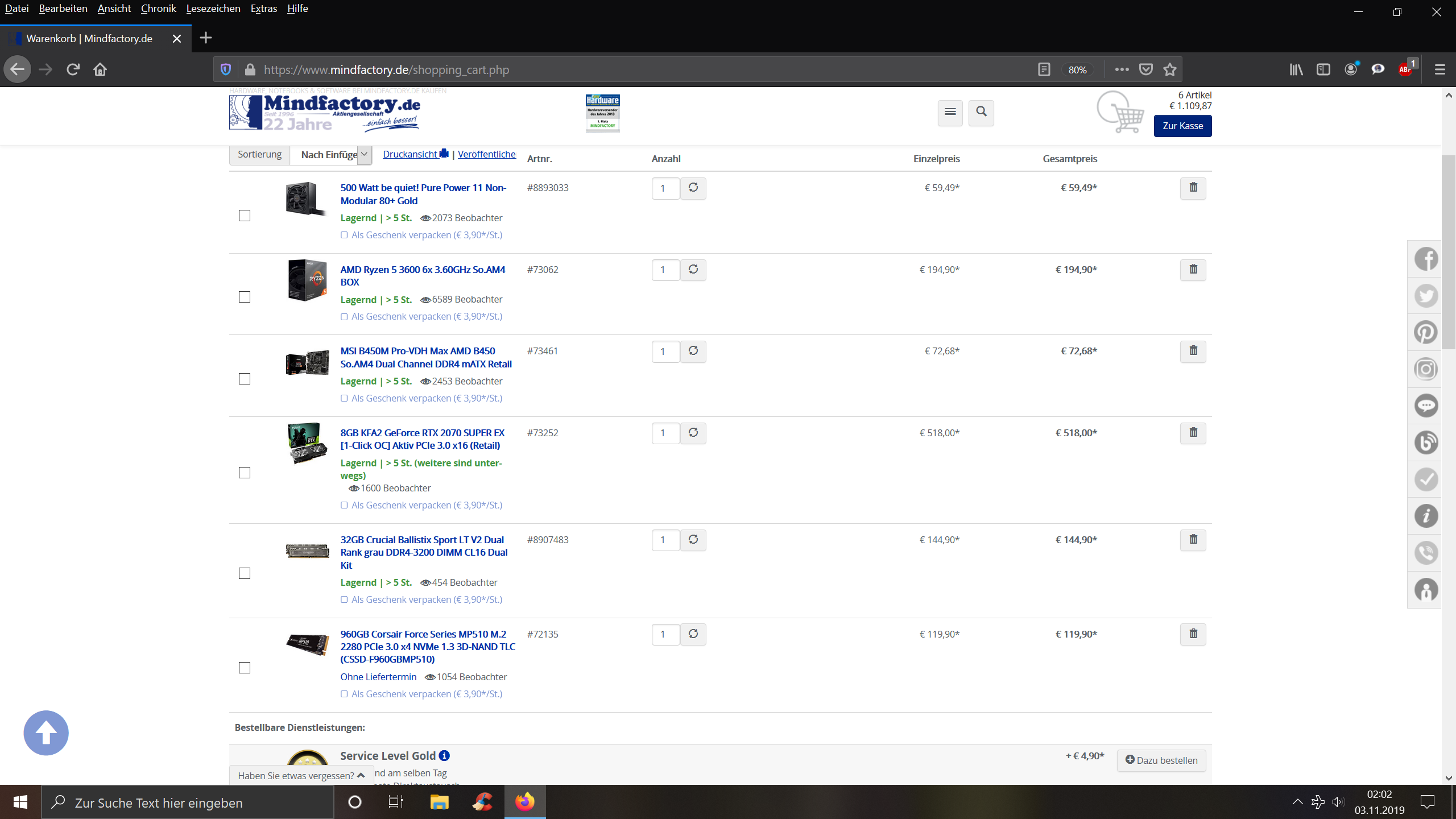The height and width of the screenshot is (819, 1456).
Task: Tick the Crucial Ballistix item checkbox
Action: tap(245, 573)
